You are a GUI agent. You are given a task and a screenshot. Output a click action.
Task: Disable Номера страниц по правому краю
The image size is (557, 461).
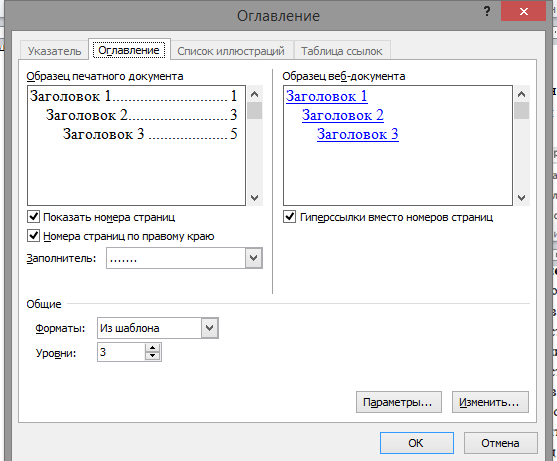tap(34, 235)
